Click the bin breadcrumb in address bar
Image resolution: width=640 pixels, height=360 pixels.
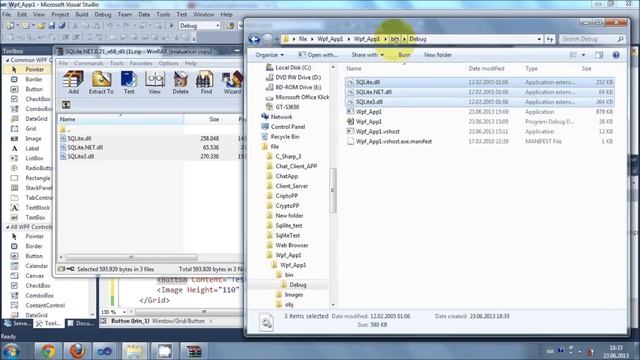click(394, 39)
